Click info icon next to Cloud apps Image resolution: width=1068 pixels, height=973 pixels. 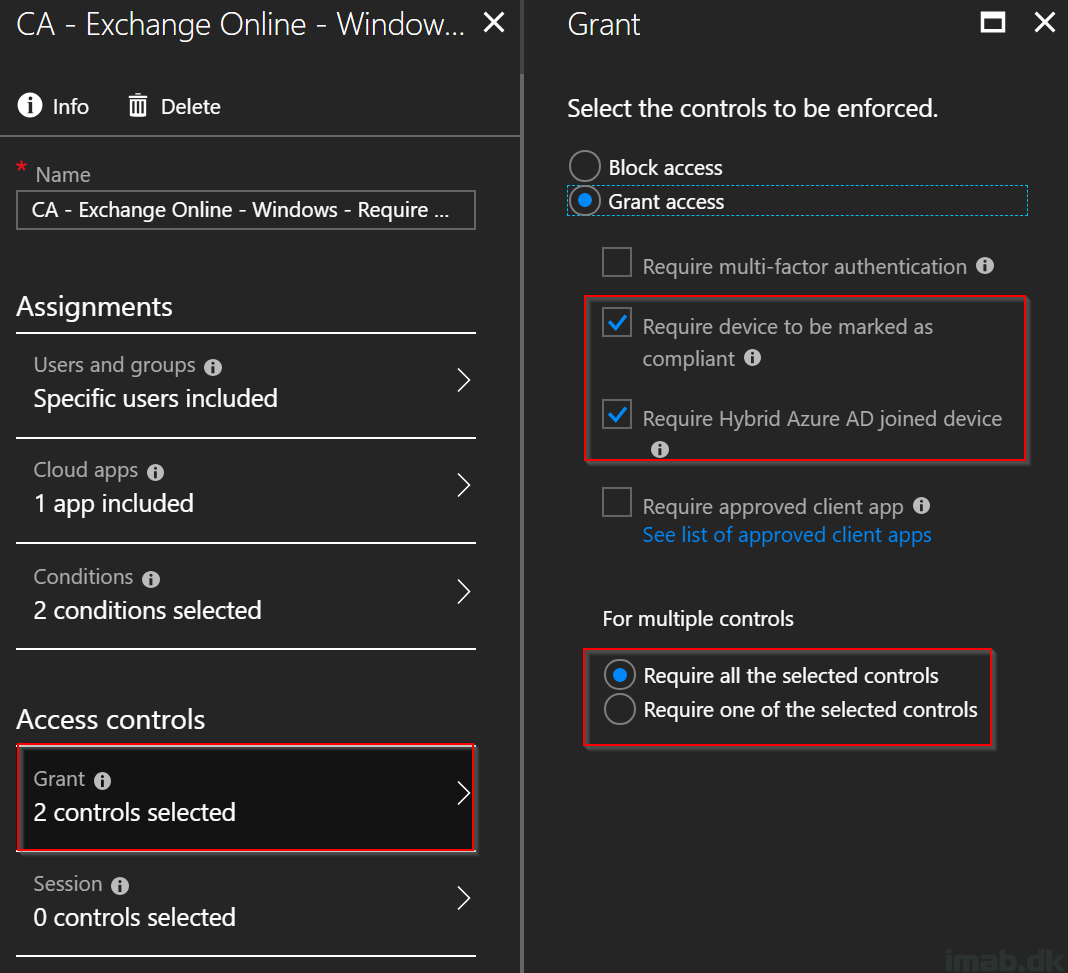click(155, 473)
